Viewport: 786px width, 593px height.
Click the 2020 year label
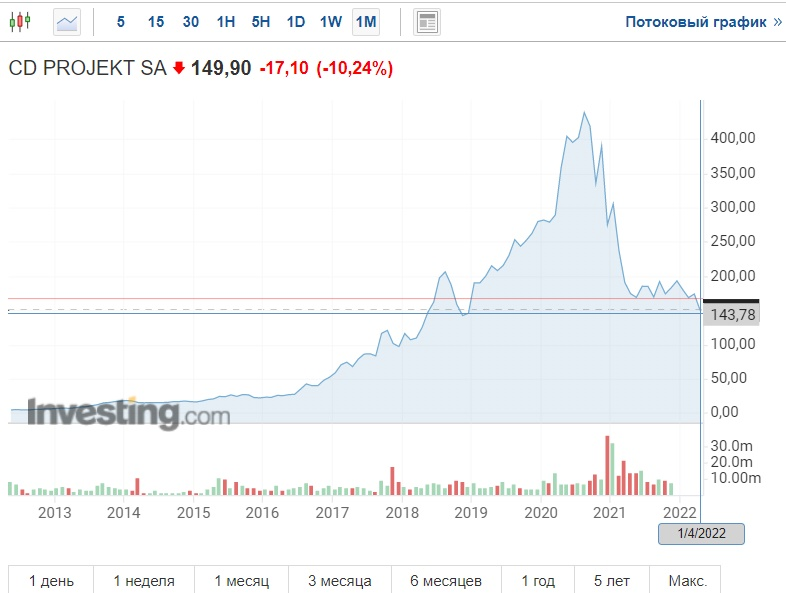541,513
